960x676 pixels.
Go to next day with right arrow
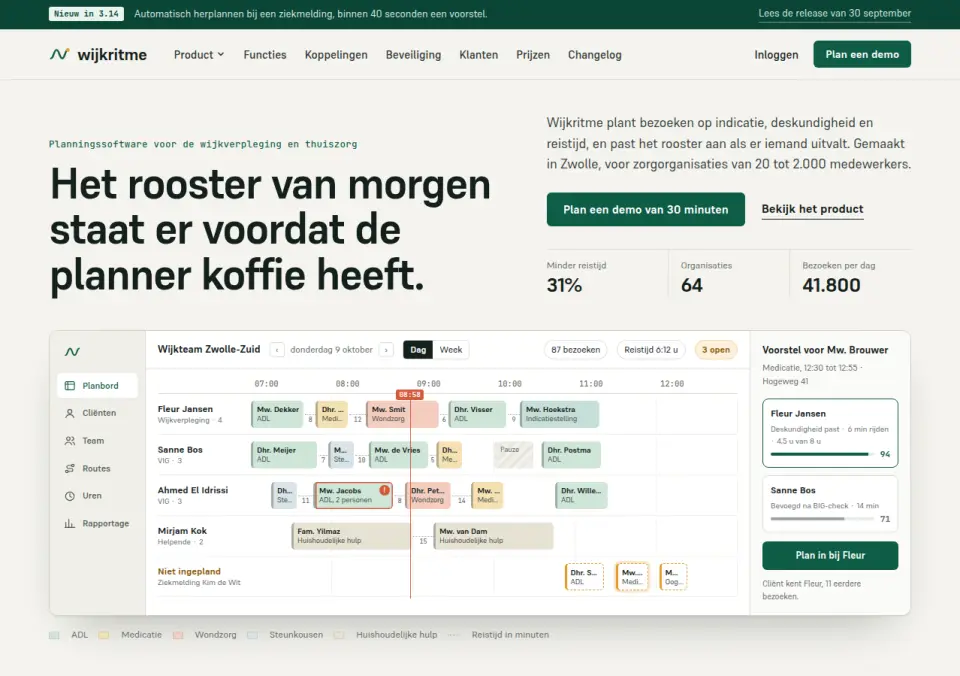click(386, 350)
